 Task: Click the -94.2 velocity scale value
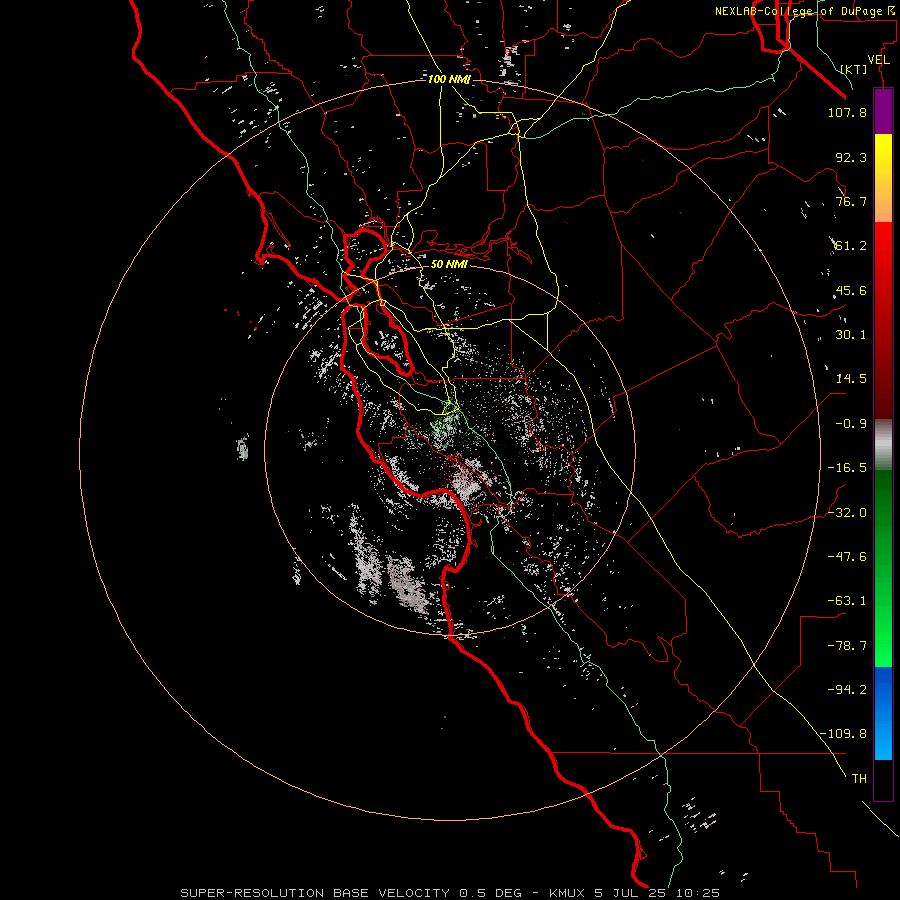847,689
